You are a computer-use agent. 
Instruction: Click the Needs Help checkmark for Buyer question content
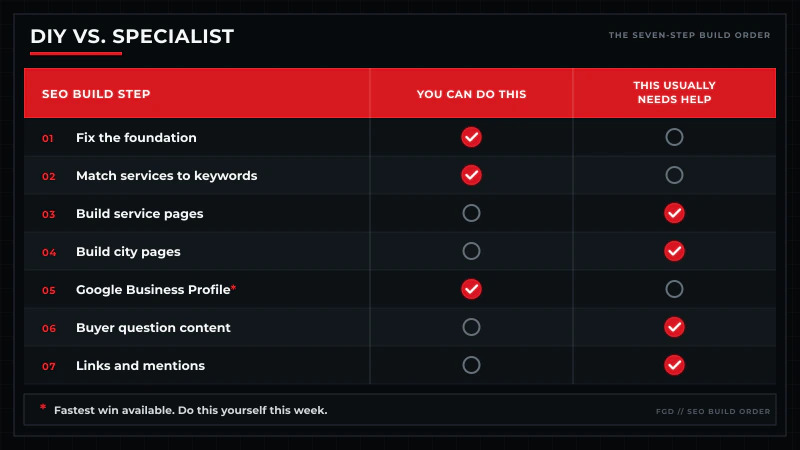(674, 327)
